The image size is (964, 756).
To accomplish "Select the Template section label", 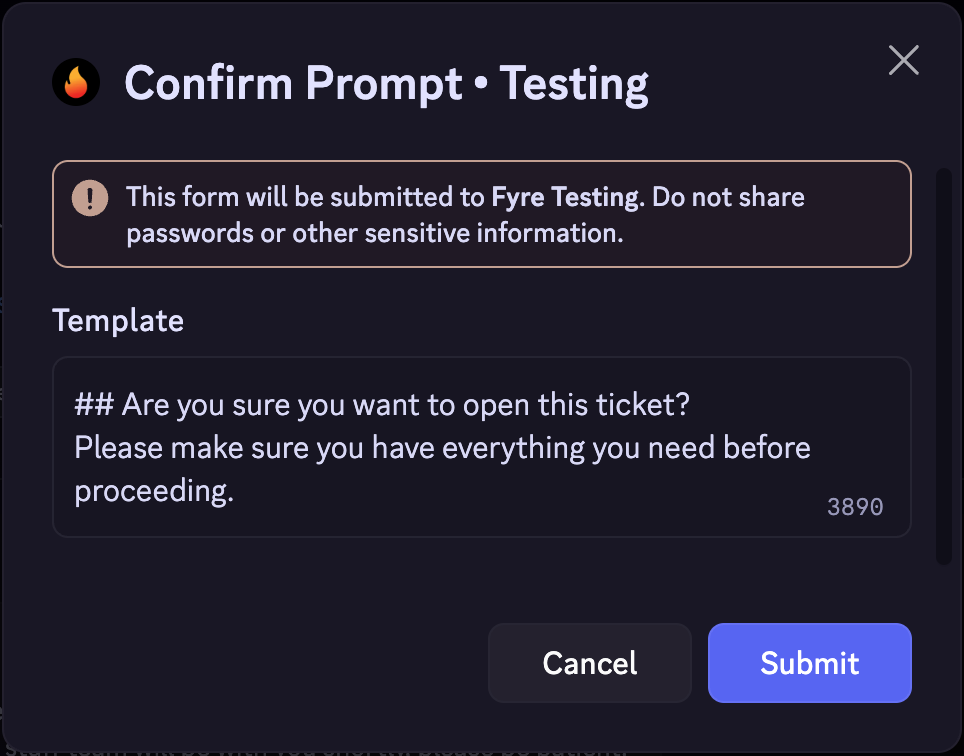I will (x=117, y=321).
